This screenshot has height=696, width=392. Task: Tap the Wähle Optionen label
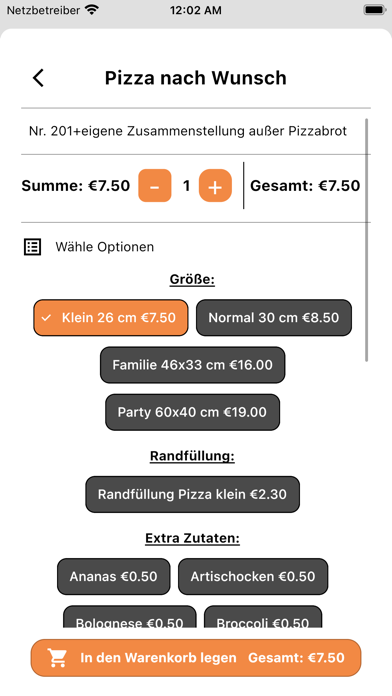(x=105, y=247)
